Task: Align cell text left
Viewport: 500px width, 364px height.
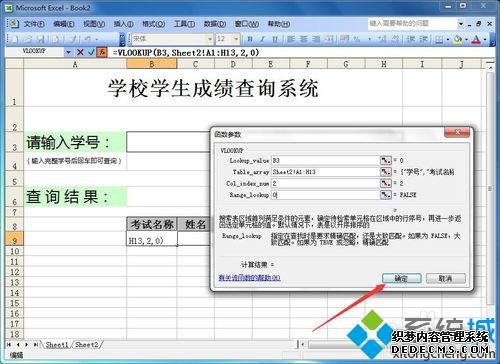Action: tap(291, 39)
